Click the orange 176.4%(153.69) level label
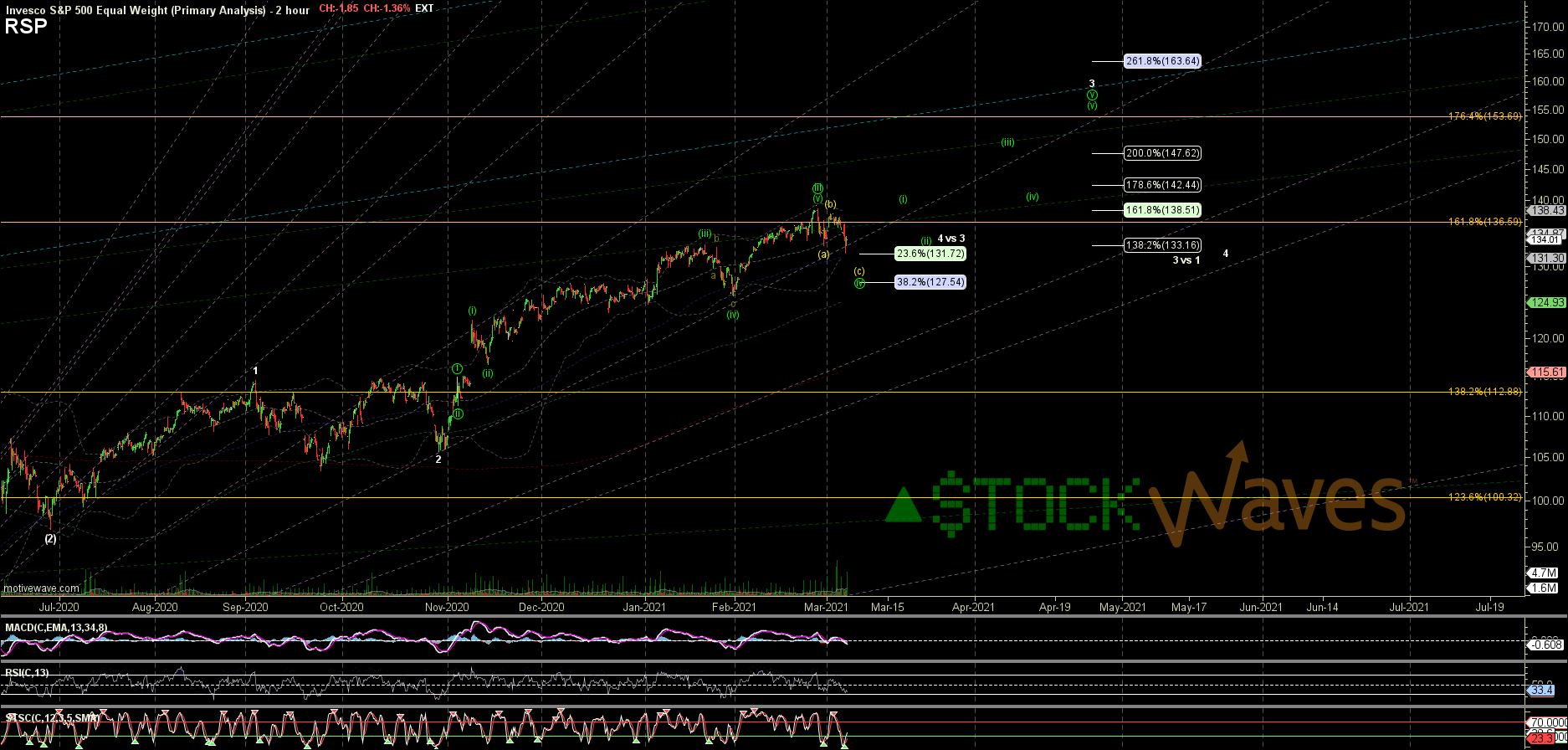The width and height of the screenshot is (1568, 750). [x=1484, y=116]
